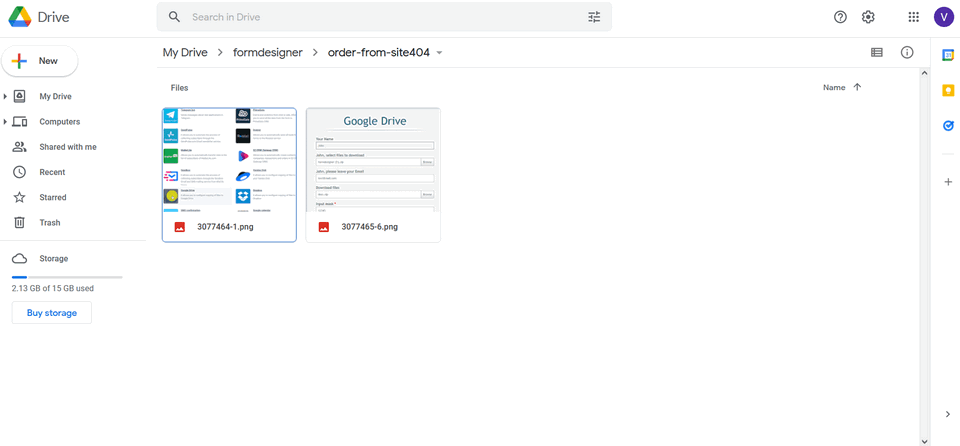Viewport: 960px width, 446px height.
Task: Open Trash label in sidebar
Action: (50, 222)
